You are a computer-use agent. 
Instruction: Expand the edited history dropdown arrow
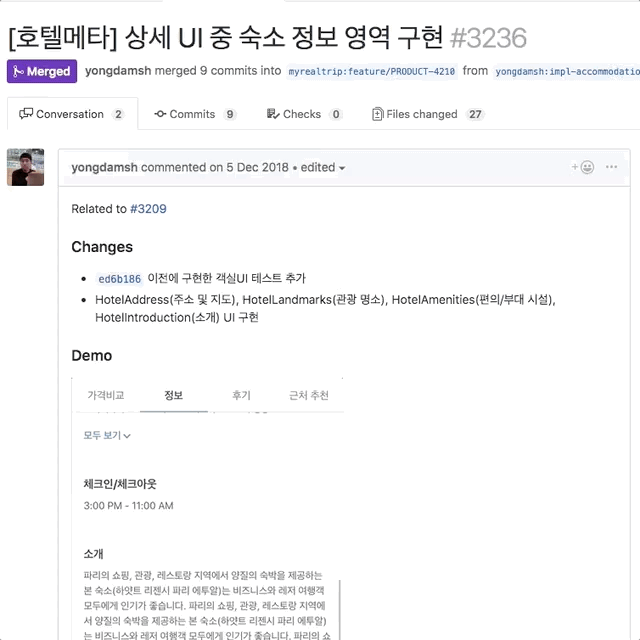(342, 168)
